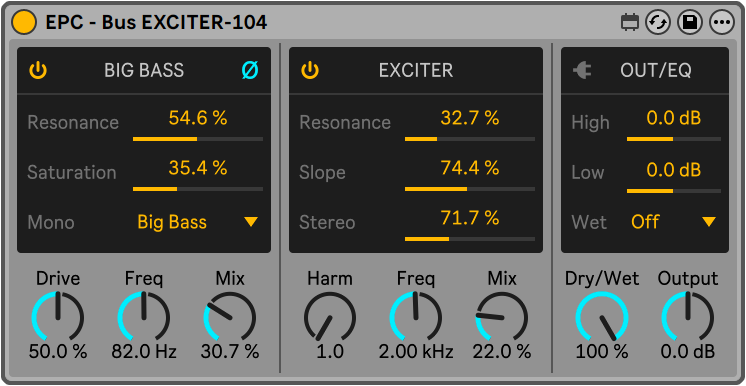Click the device title EPC - Bus EXCITER-104
This screenshot has height=386, width=746.
(157, 22)
